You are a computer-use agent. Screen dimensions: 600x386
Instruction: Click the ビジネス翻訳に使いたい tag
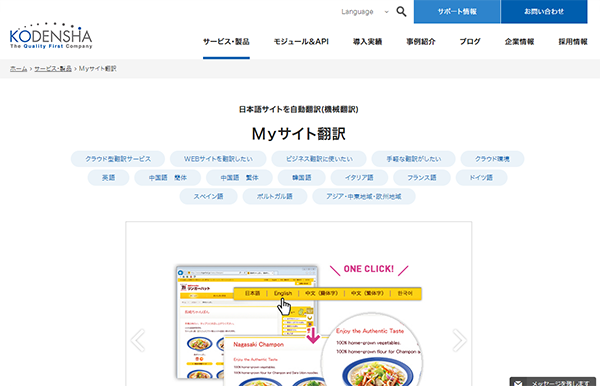click(319, 159)
